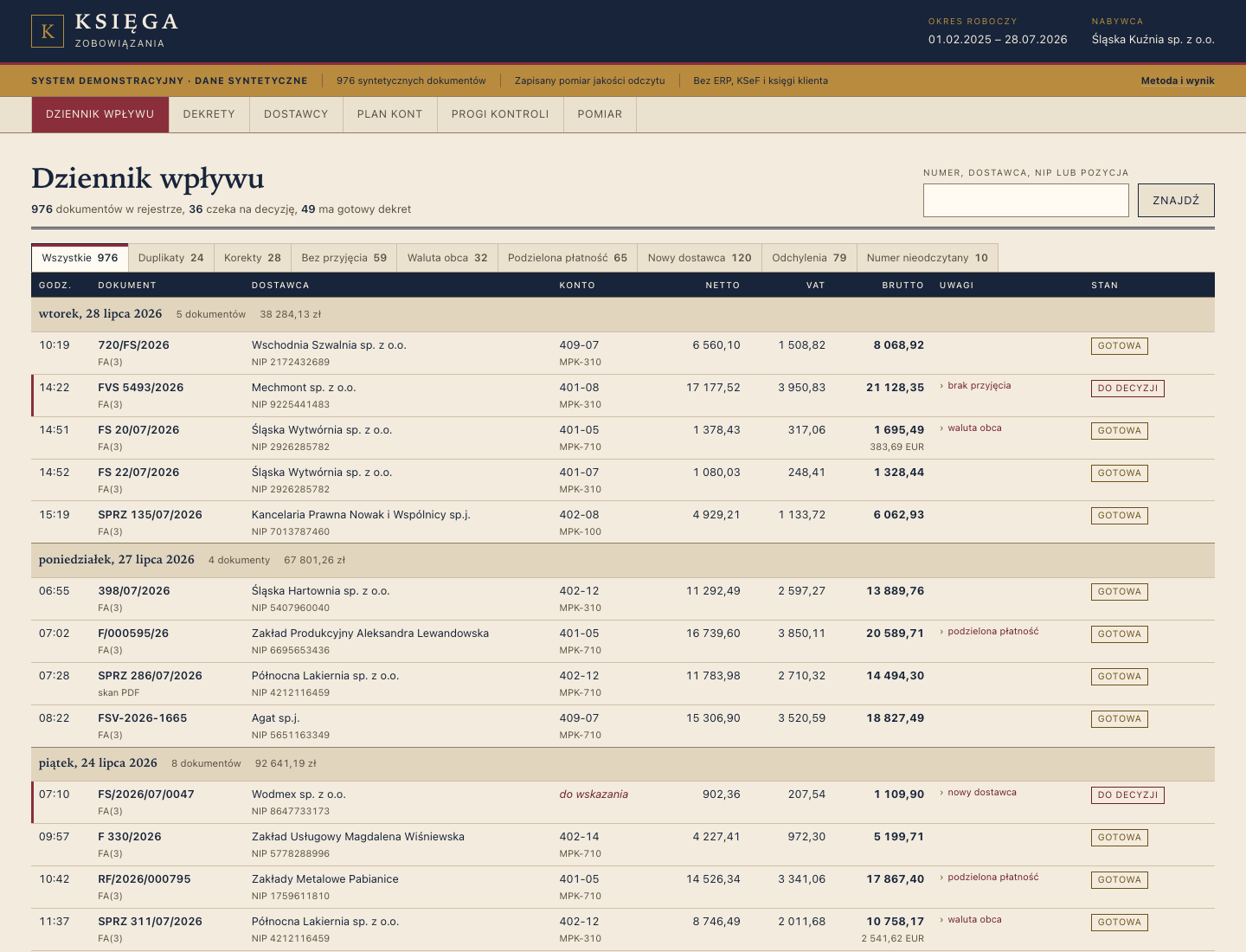Viewport: 1246px width, 952px height.
Task: Open document FSV-2026-1665
Action: (143, 718)
